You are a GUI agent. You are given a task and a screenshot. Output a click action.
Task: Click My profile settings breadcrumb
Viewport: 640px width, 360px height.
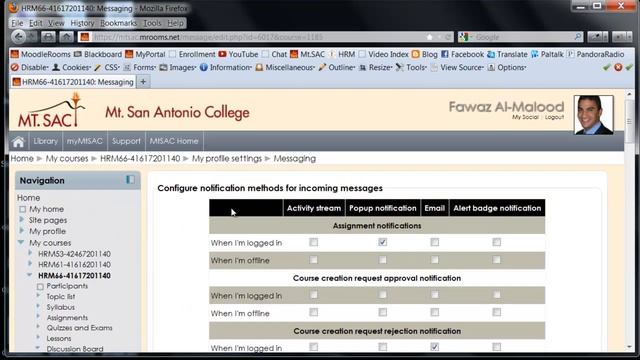(227, 159)
